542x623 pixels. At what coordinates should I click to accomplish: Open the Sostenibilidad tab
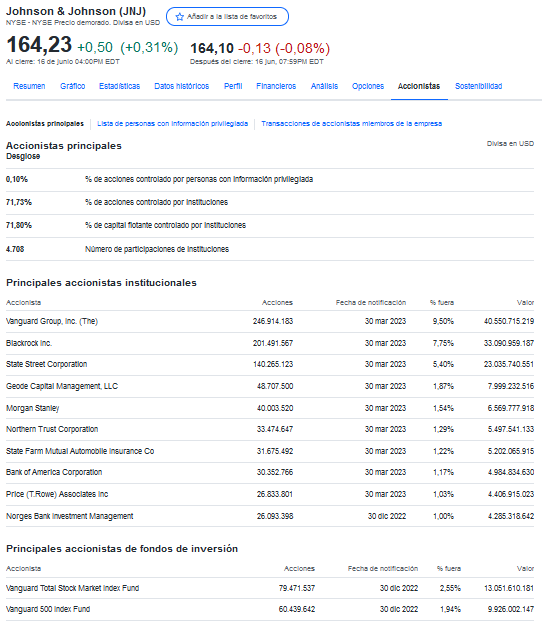478,86
